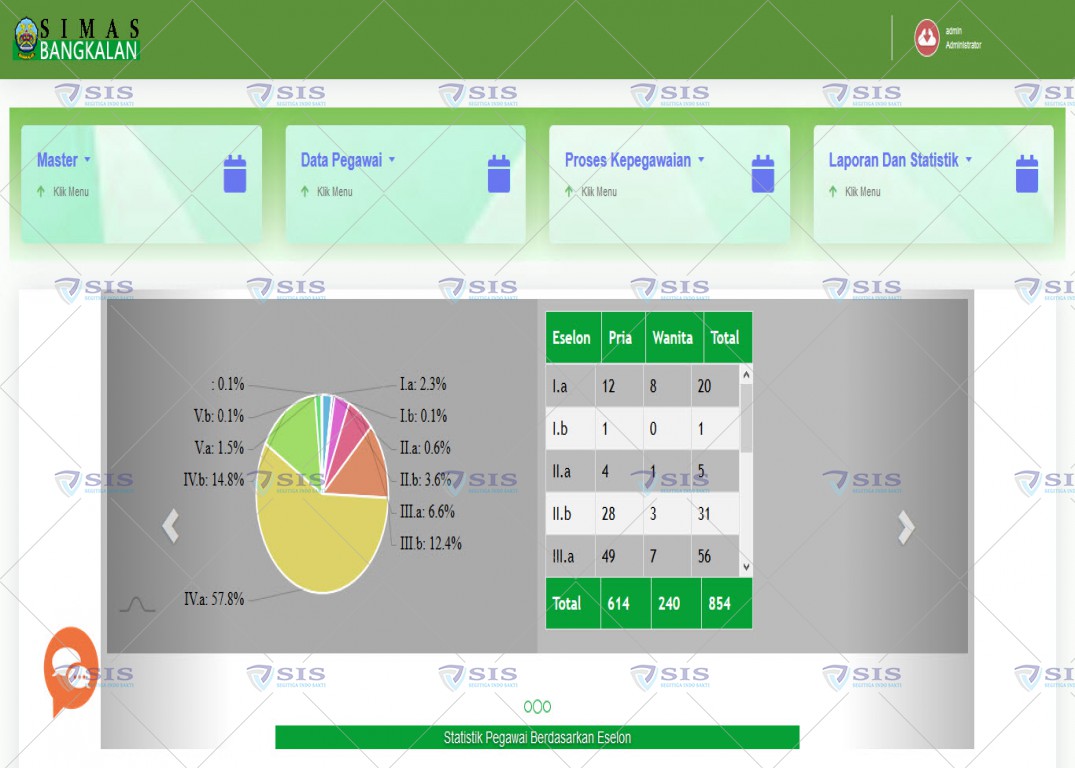The height and width of the screenshot is (768, 1075).
Task: Select the second carousel indicator dot
Action: tap(538, 706)
